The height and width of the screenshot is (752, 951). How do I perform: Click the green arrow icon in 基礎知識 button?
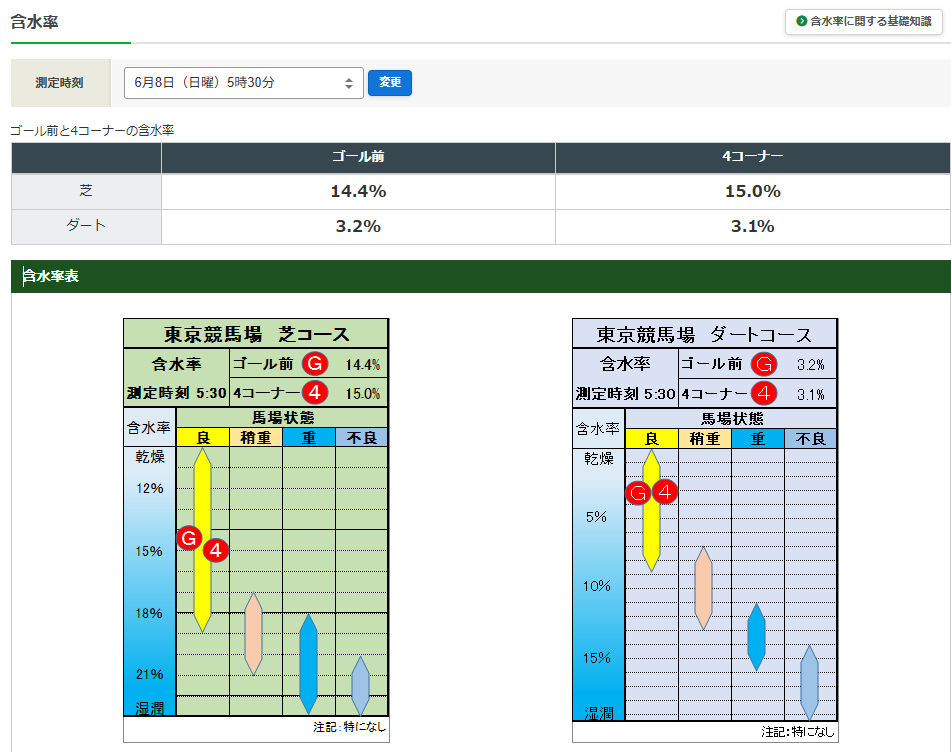click(801, 21)
